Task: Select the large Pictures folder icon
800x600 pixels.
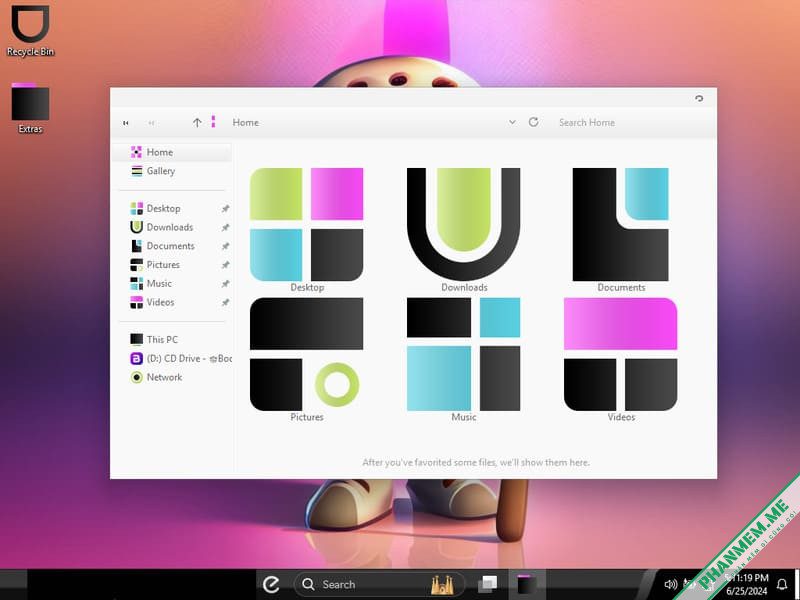Action: coord(307,354)
